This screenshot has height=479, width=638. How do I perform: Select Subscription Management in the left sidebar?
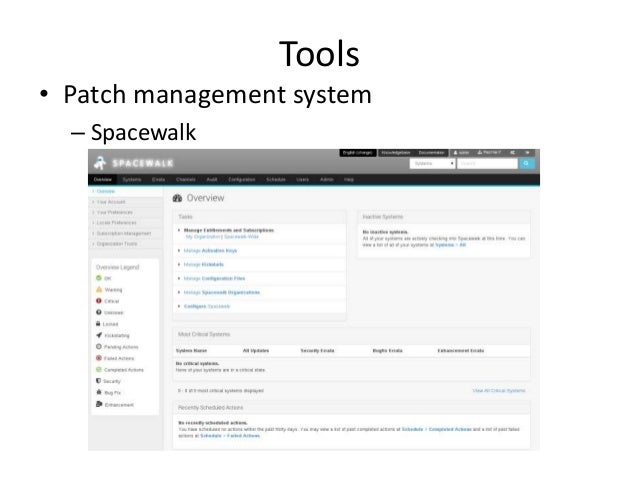(124, 233)
